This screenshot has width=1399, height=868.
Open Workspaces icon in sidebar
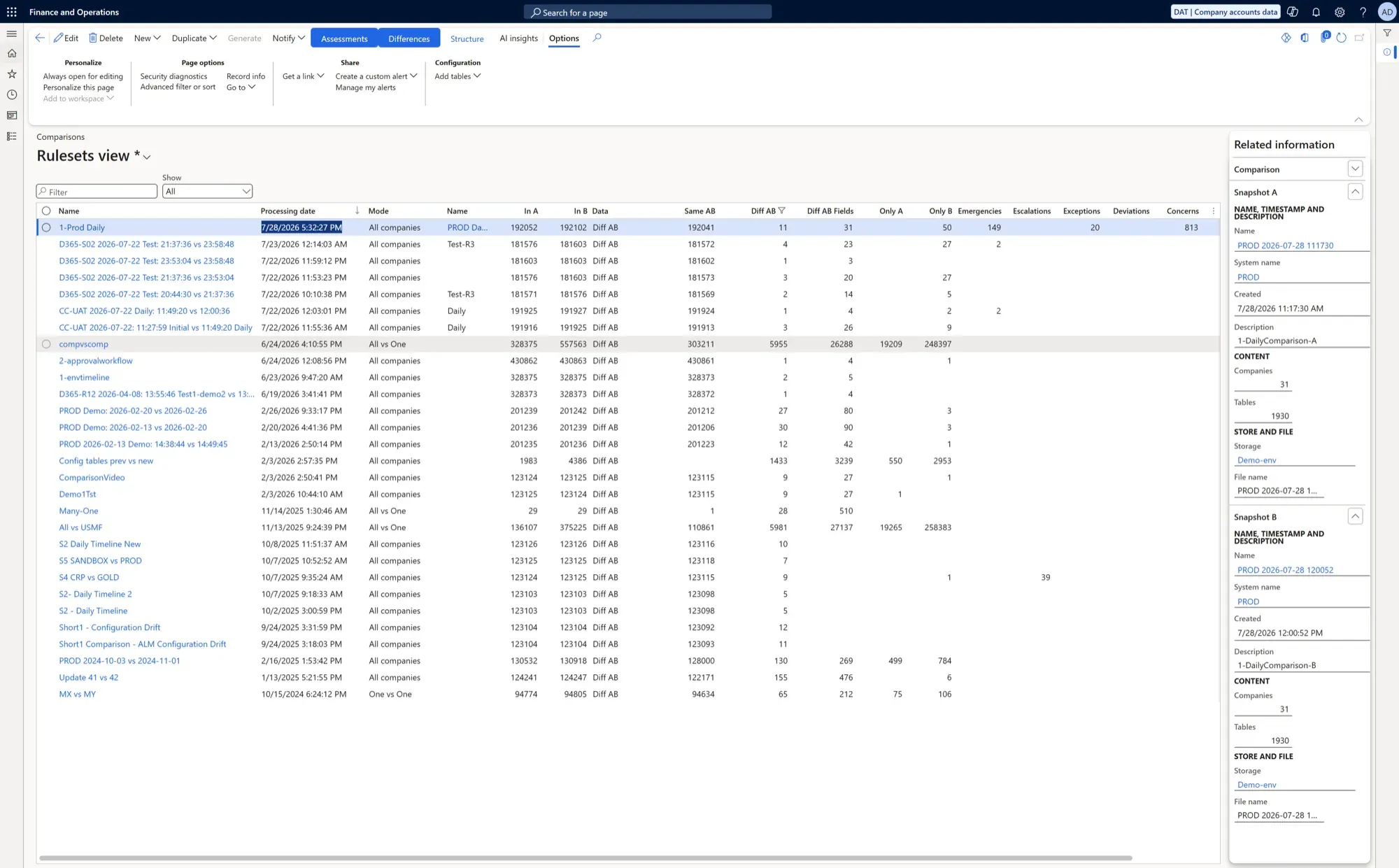tap(11, 115)
